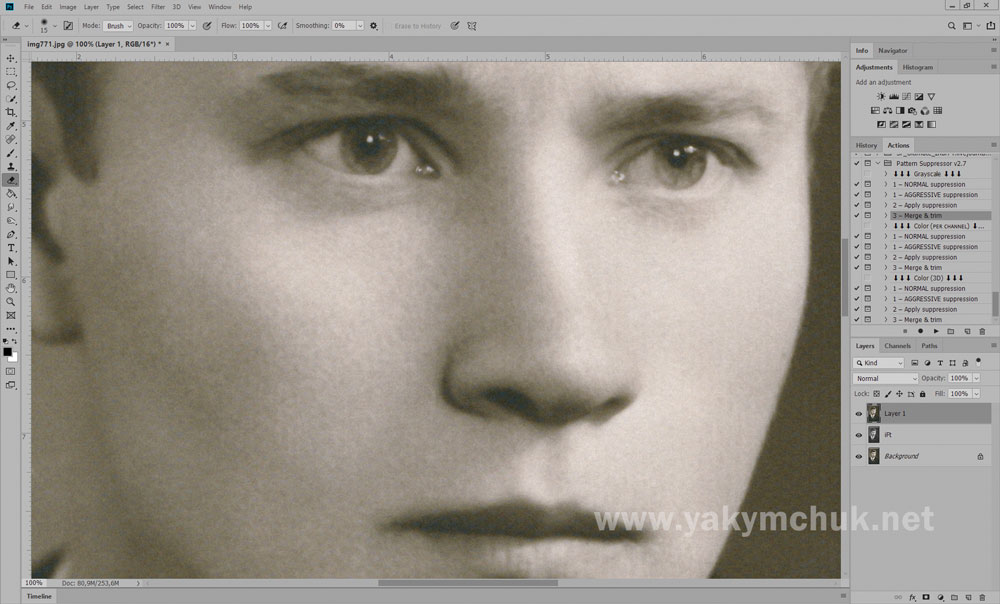Image resolution: width=1000 pixels, height=604 pixels.
Task: Open the Filter menu
Action: coord(158,7)
